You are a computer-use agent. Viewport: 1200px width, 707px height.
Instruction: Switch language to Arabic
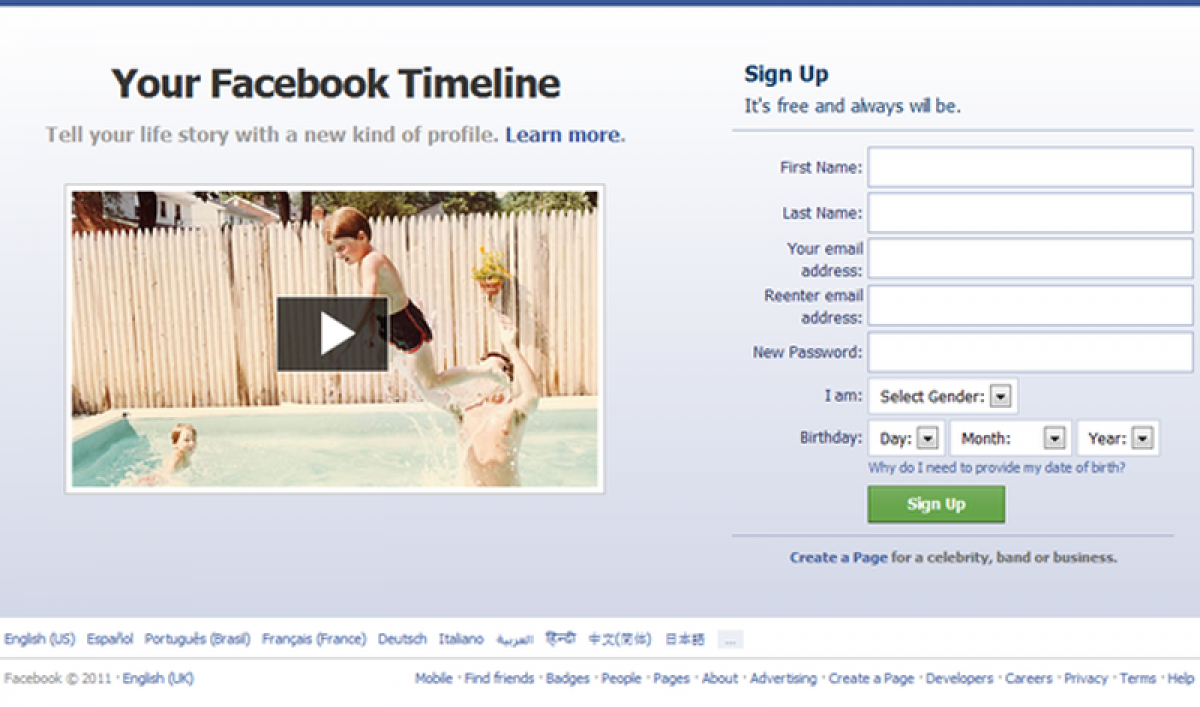click(x=515, y=640)
